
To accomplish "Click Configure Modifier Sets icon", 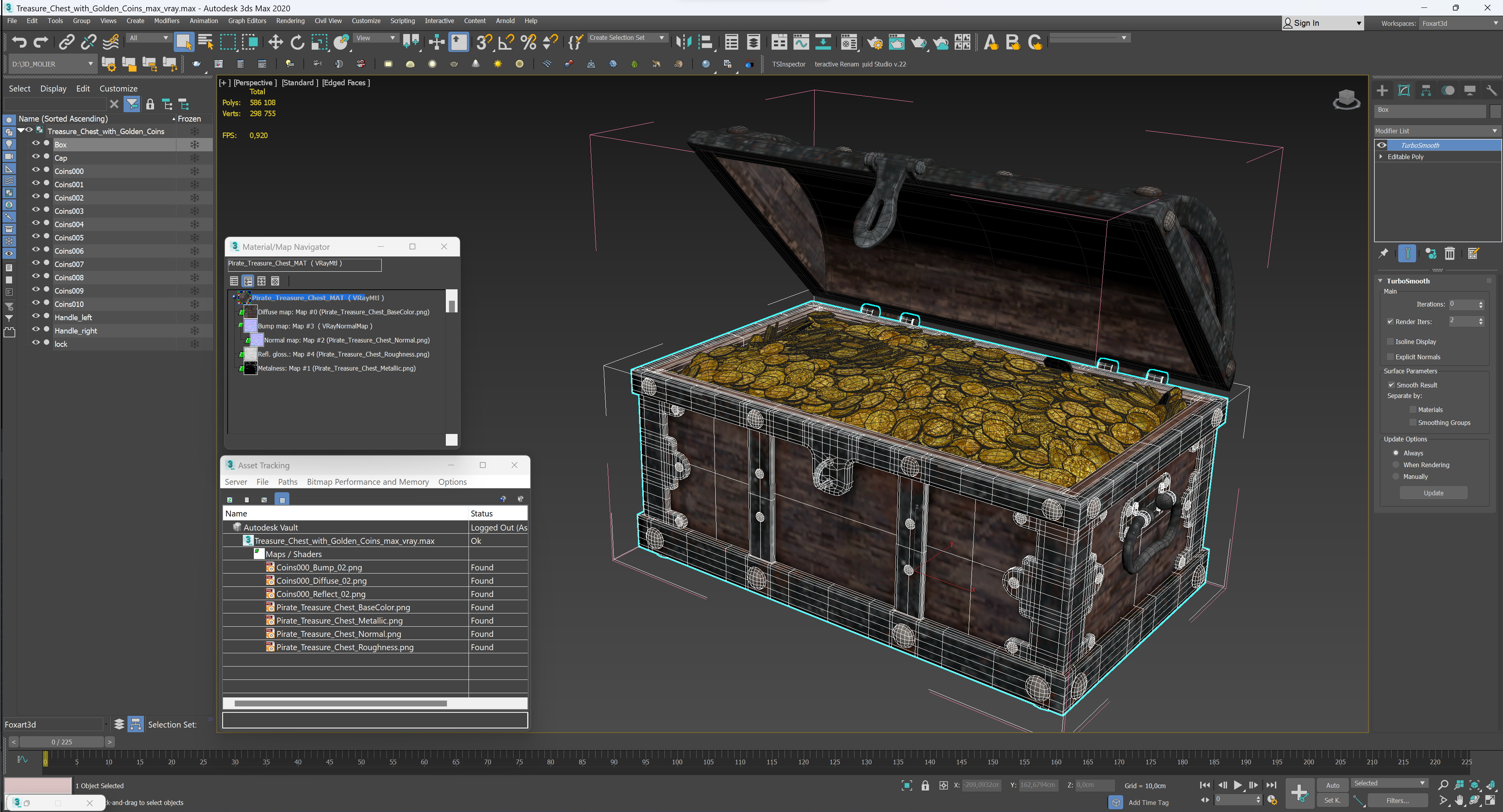I will tap(1473, 253).
